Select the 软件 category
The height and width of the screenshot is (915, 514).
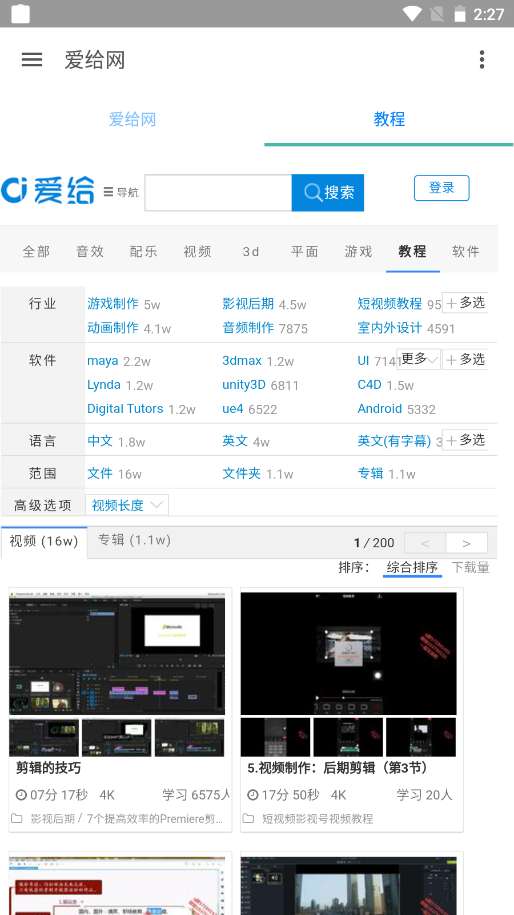coord(466,252)
